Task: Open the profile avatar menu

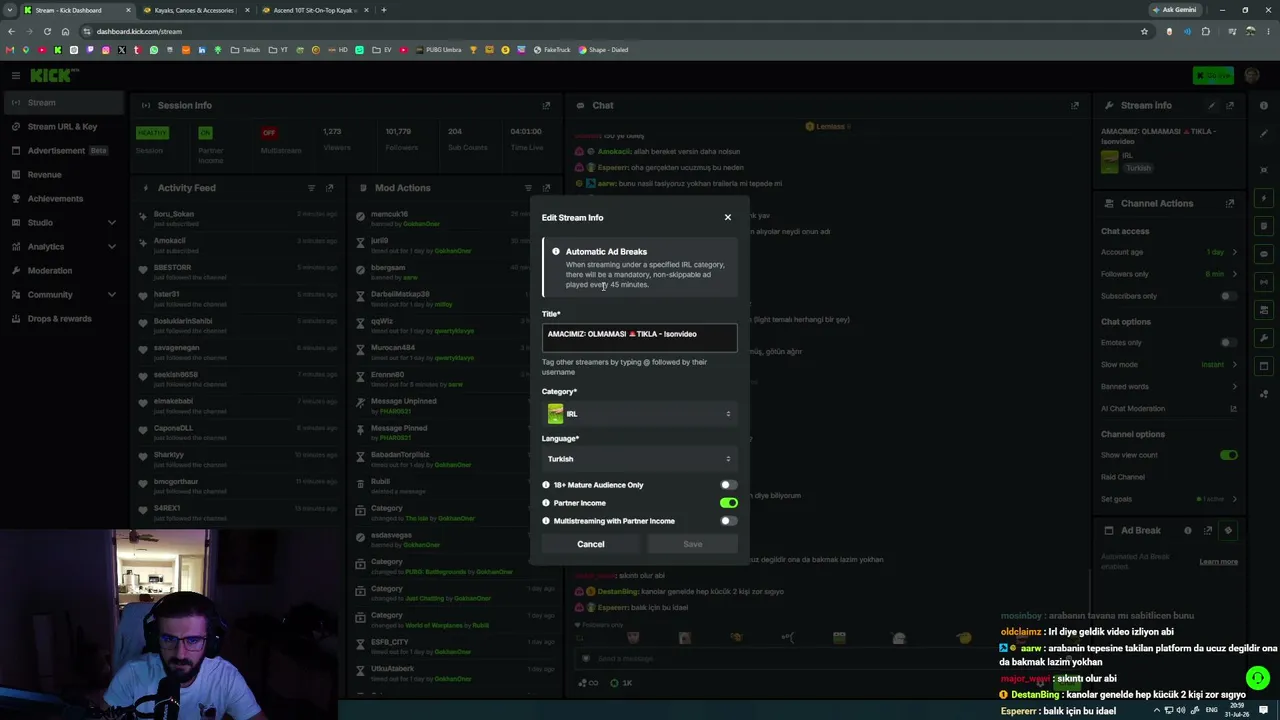Action: (x=1252, y=76)
